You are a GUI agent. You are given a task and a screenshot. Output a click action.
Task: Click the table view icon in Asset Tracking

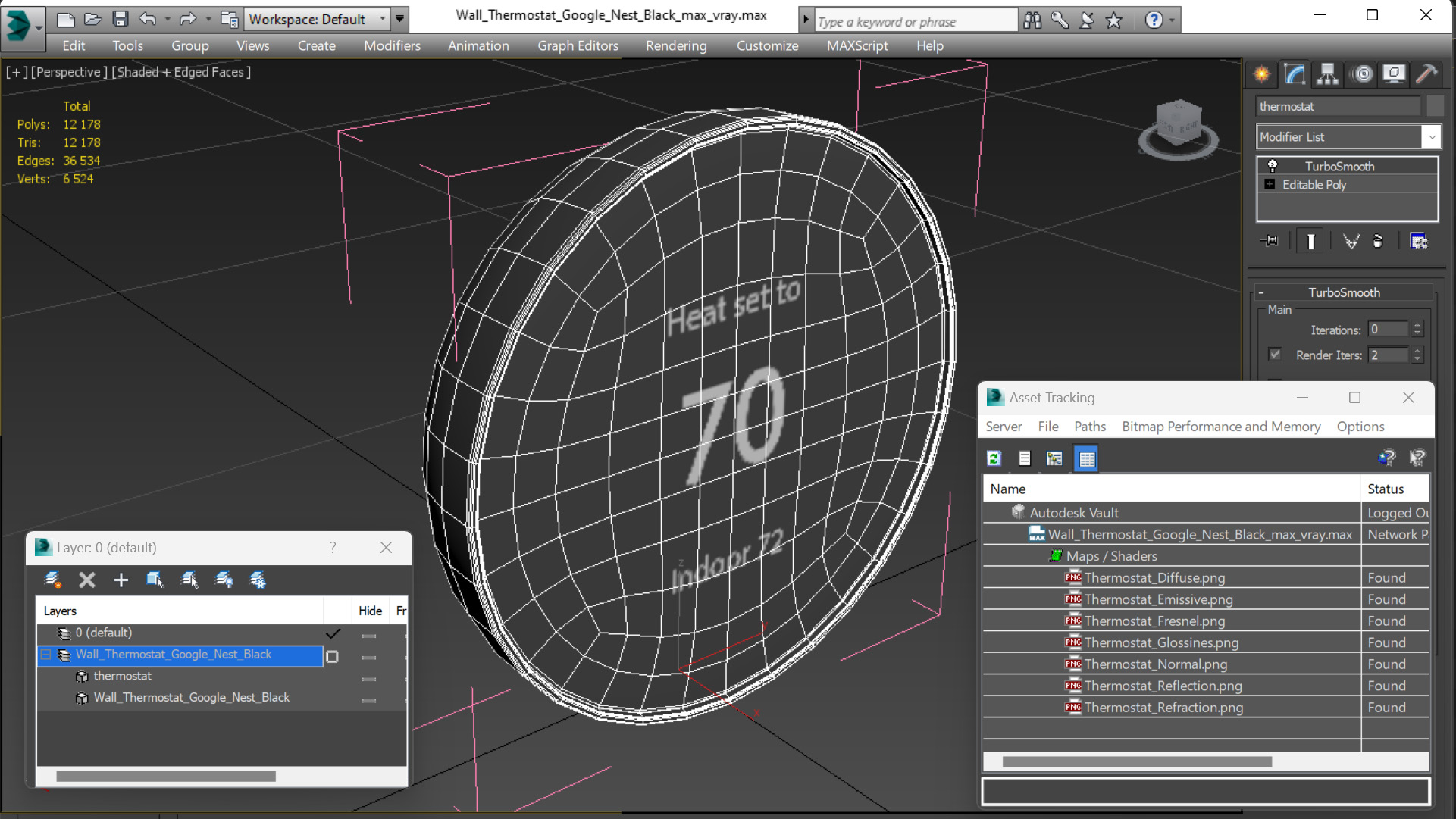pos(1086,458)
